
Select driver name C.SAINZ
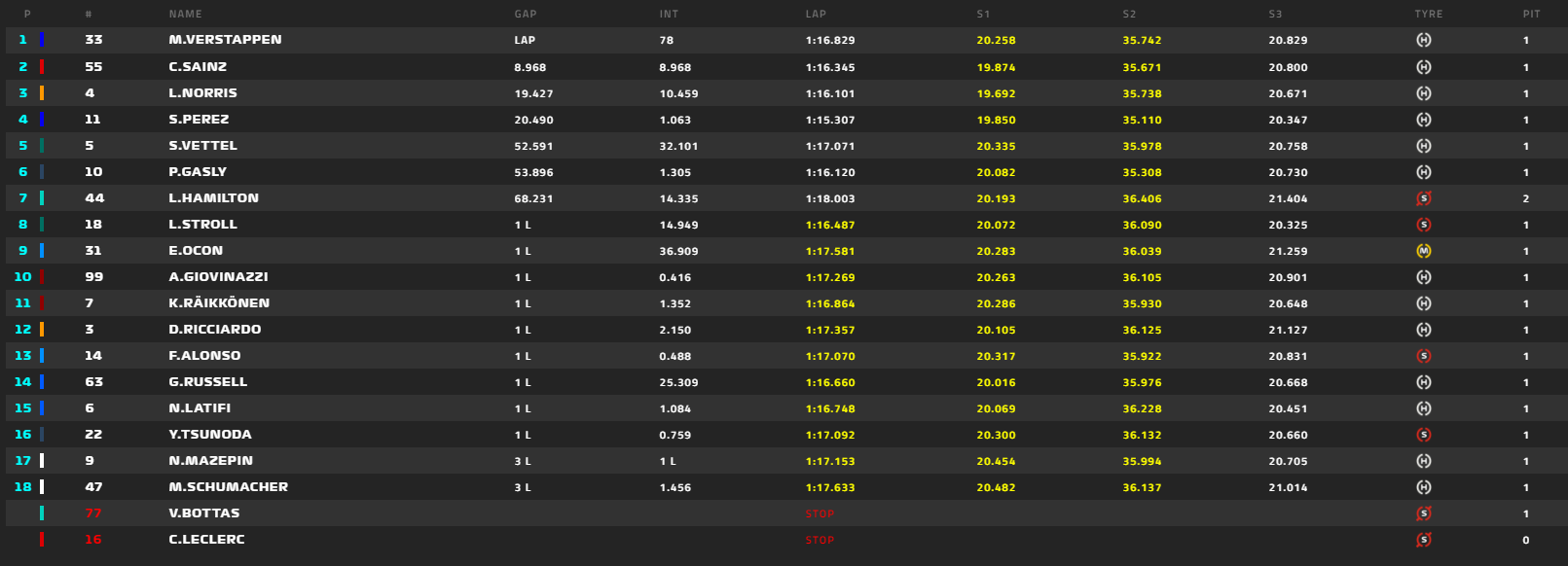click(198, 67)
